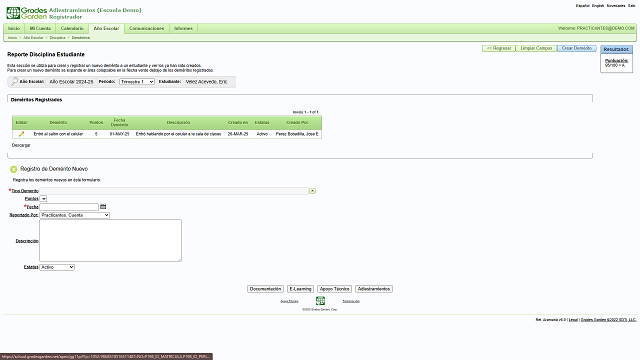Click the Reportado Por field label
Image resolution: width=640 pixels, height=360 pixels.
point(24,215)
